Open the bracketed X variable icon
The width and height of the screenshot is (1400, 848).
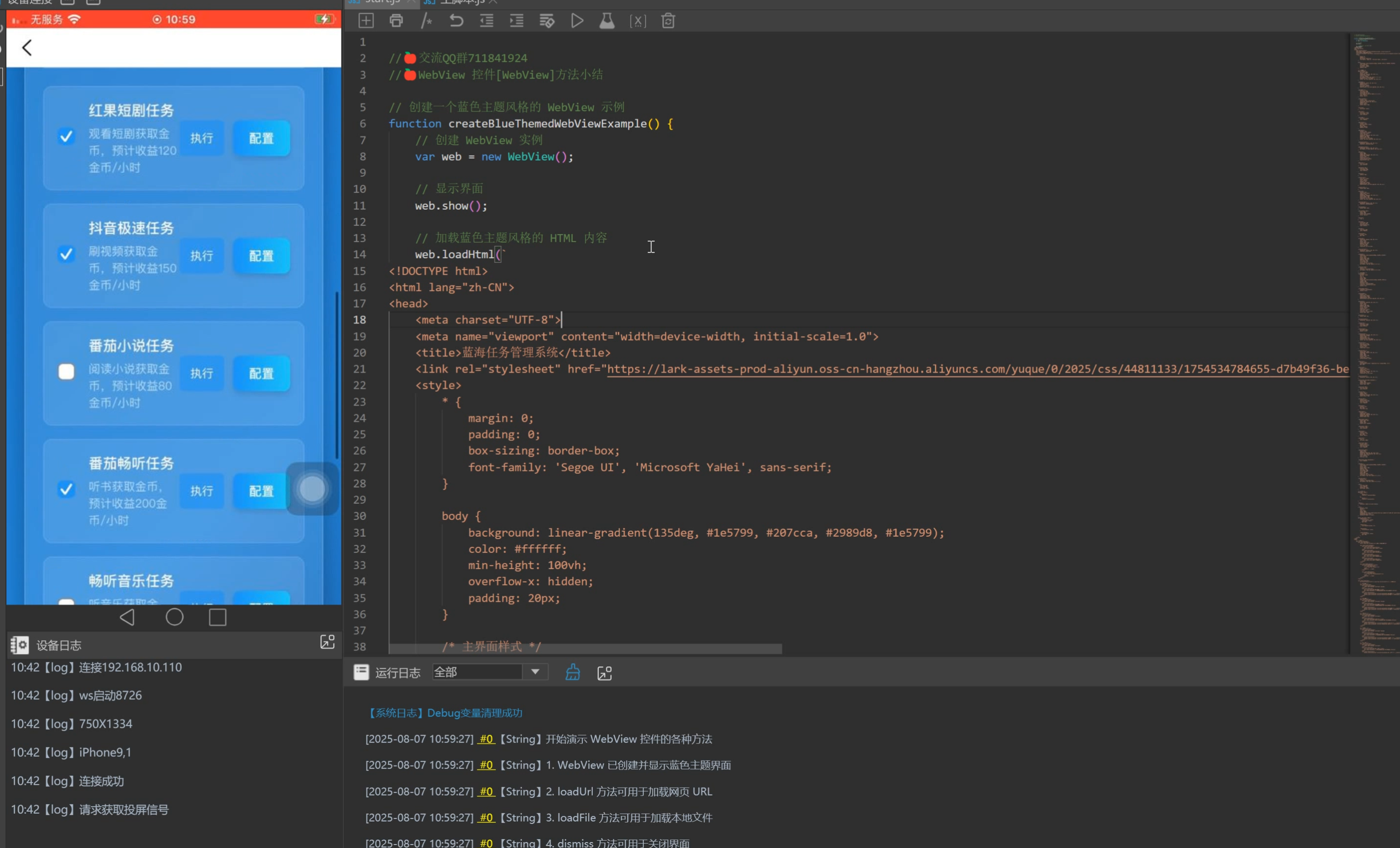(637, 21)
